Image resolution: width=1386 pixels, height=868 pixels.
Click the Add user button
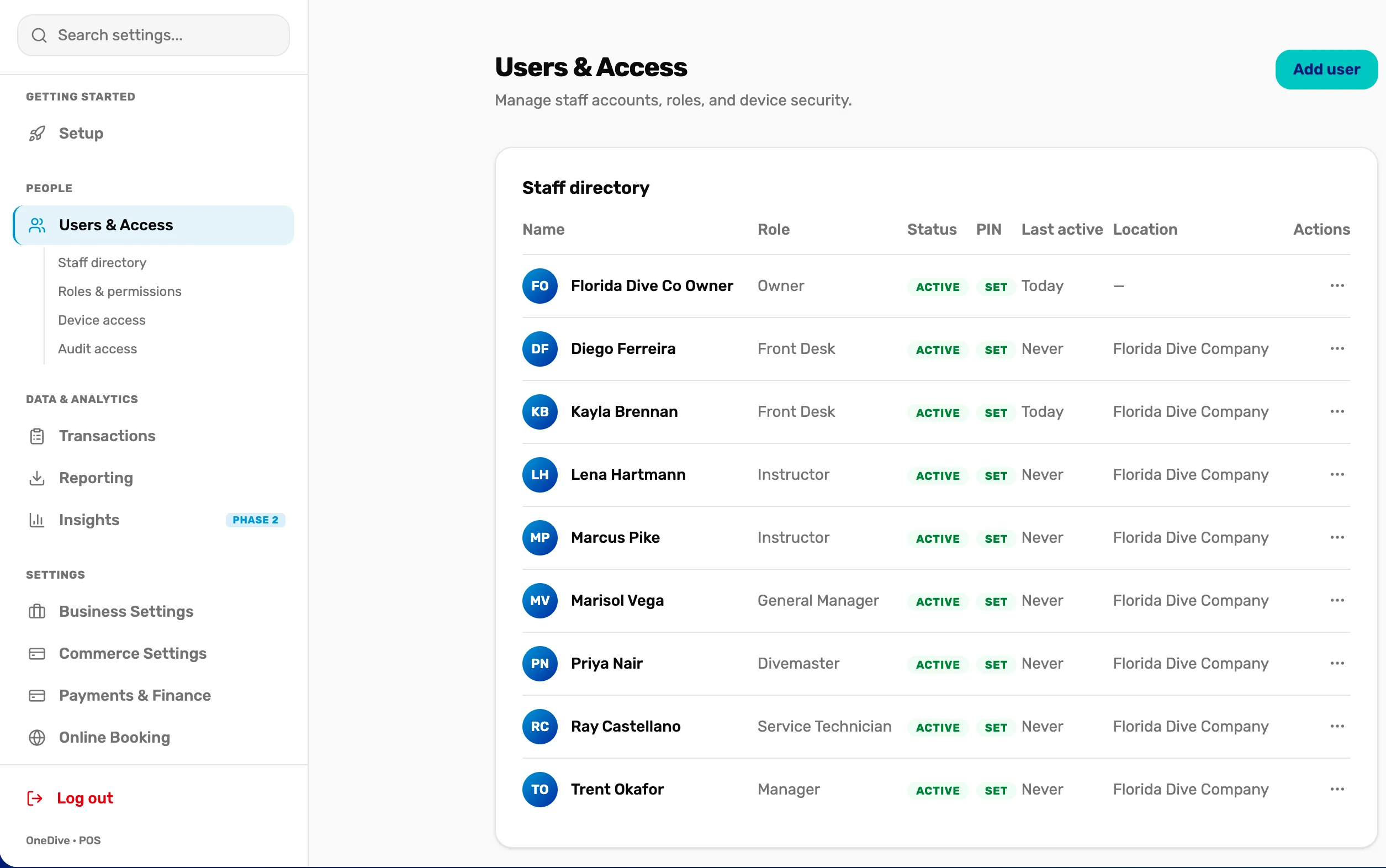1326,70
